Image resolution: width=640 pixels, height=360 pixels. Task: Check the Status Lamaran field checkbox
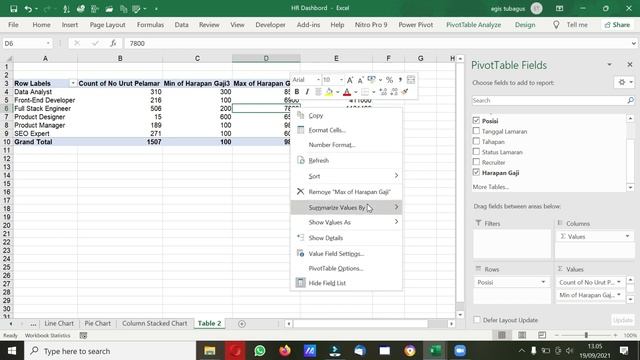476,151
